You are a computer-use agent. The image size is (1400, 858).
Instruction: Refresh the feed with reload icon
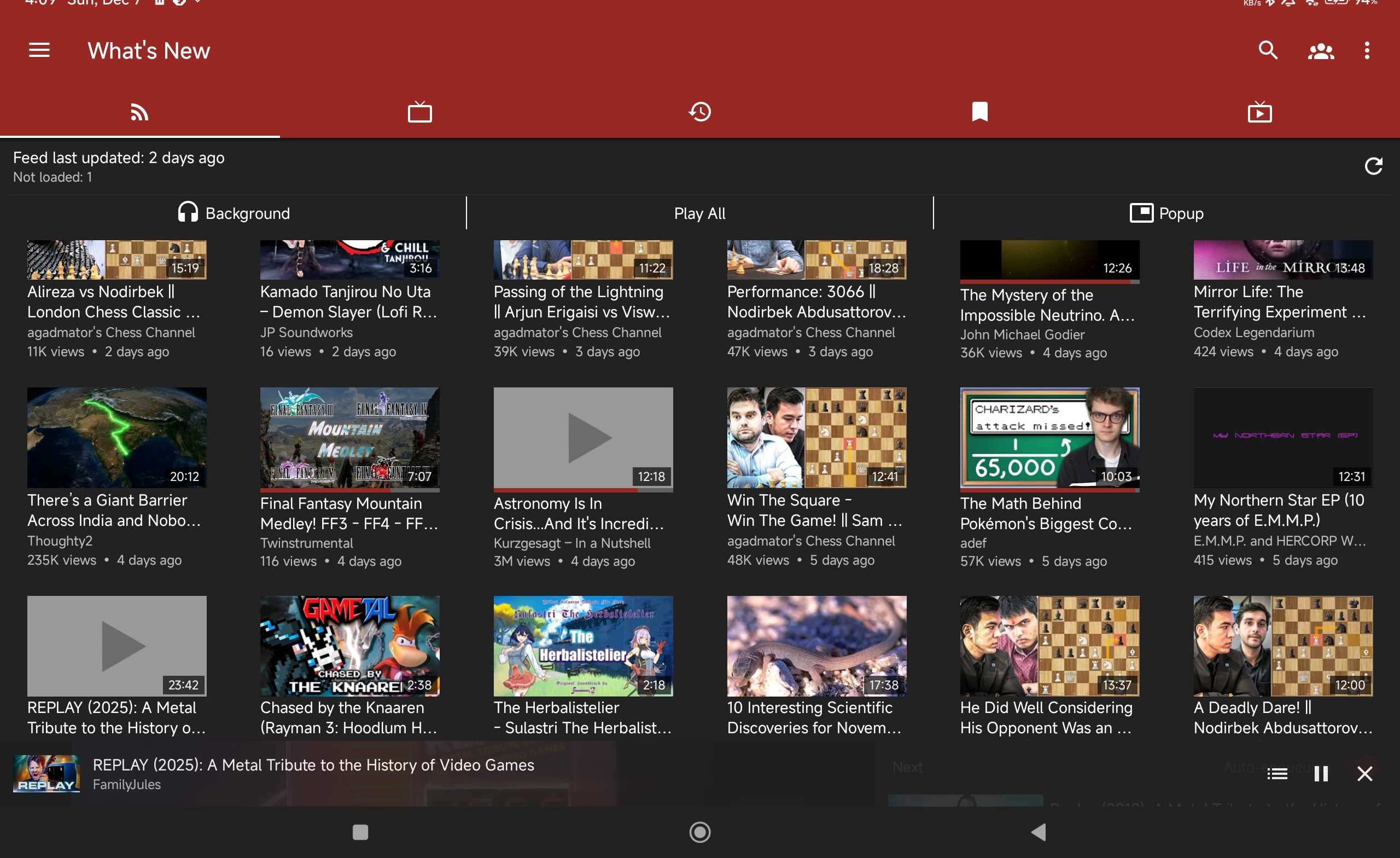(1373, 166)
